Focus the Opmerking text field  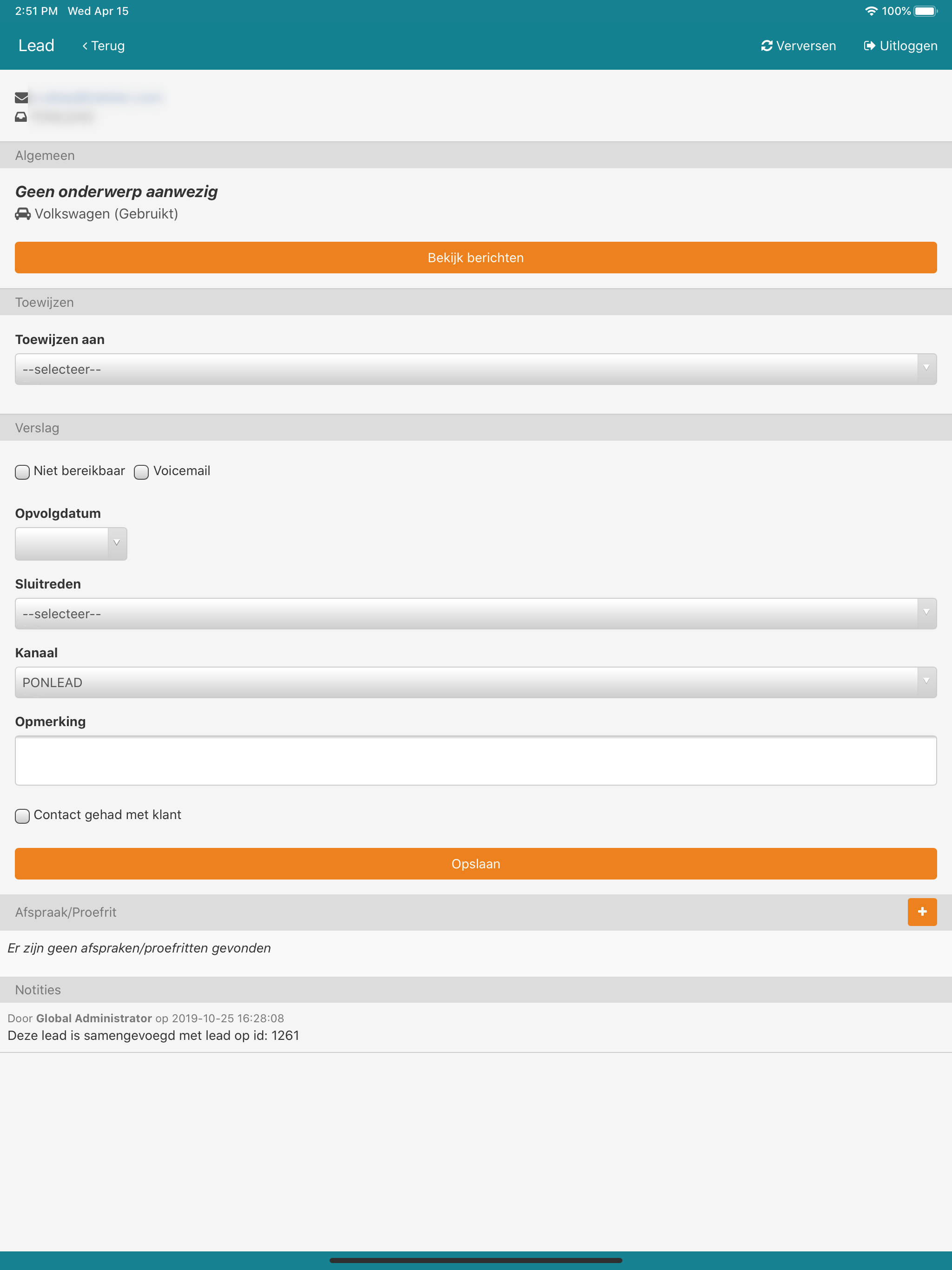(476, 760)
